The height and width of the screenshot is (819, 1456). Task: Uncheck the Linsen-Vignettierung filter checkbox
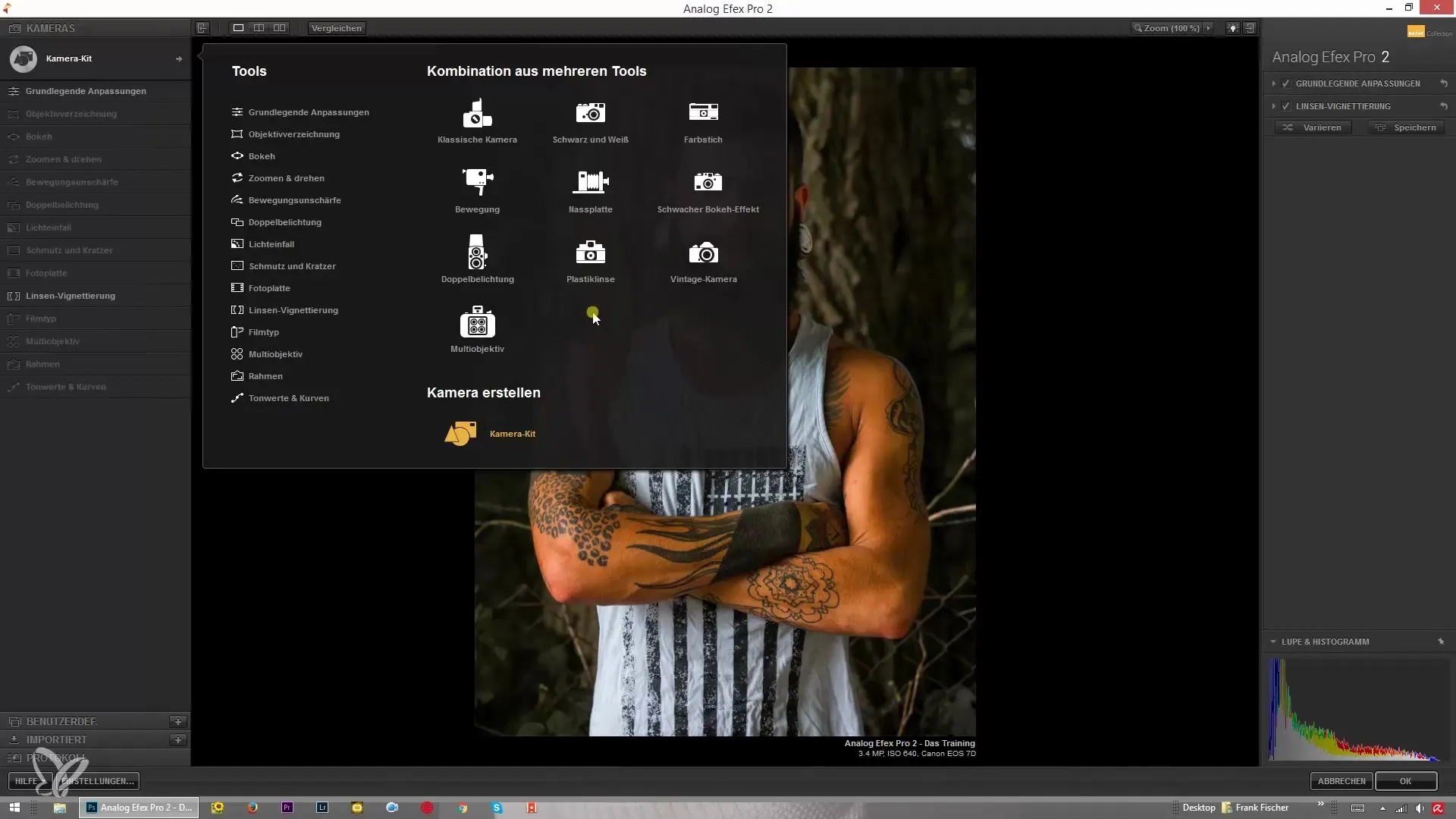1286,106
